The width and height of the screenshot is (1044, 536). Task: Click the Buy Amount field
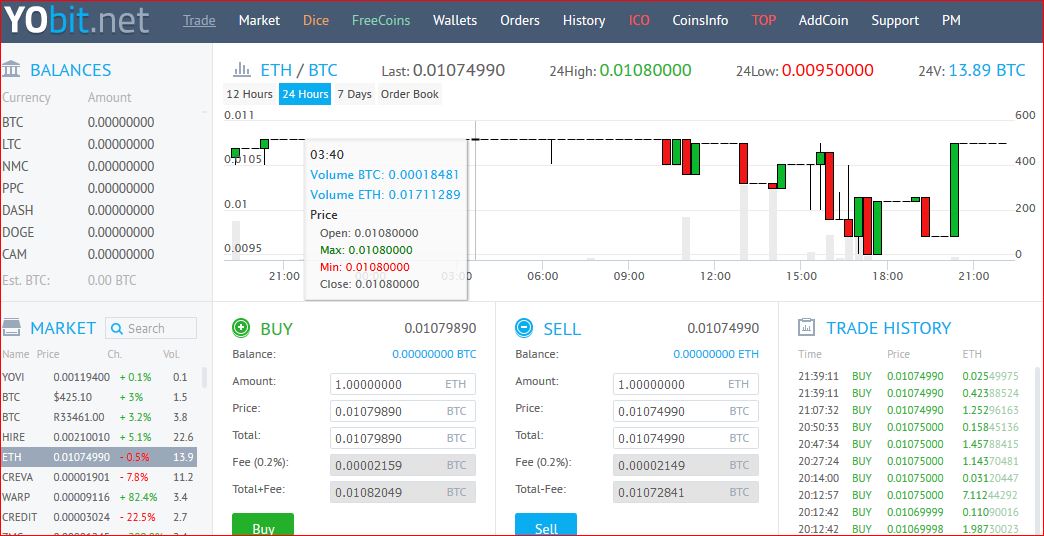pos(403,384)
